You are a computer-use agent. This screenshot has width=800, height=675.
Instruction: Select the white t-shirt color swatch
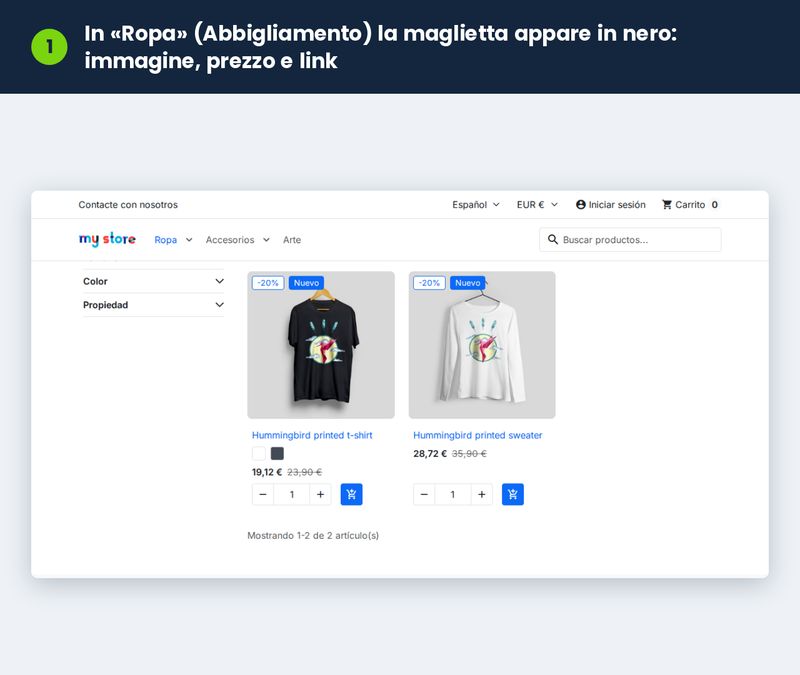[x=259, y=453]
